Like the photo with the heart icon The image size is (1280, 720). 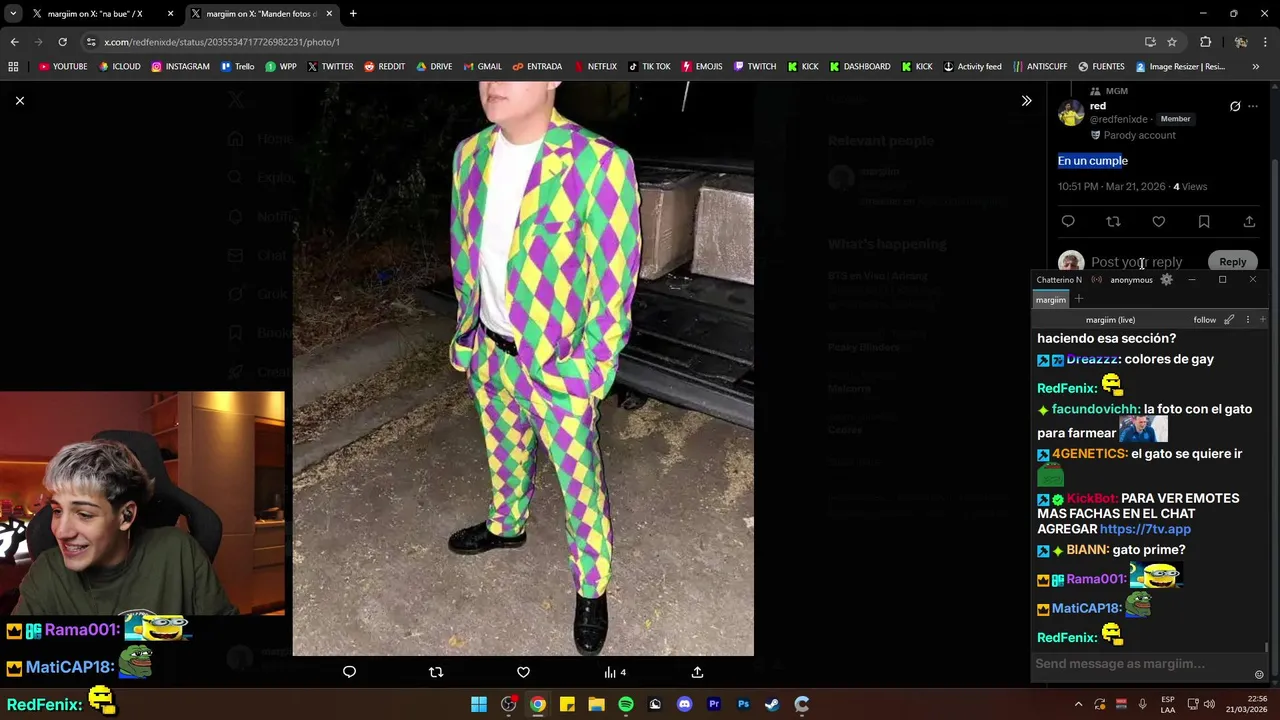point(523,672)
